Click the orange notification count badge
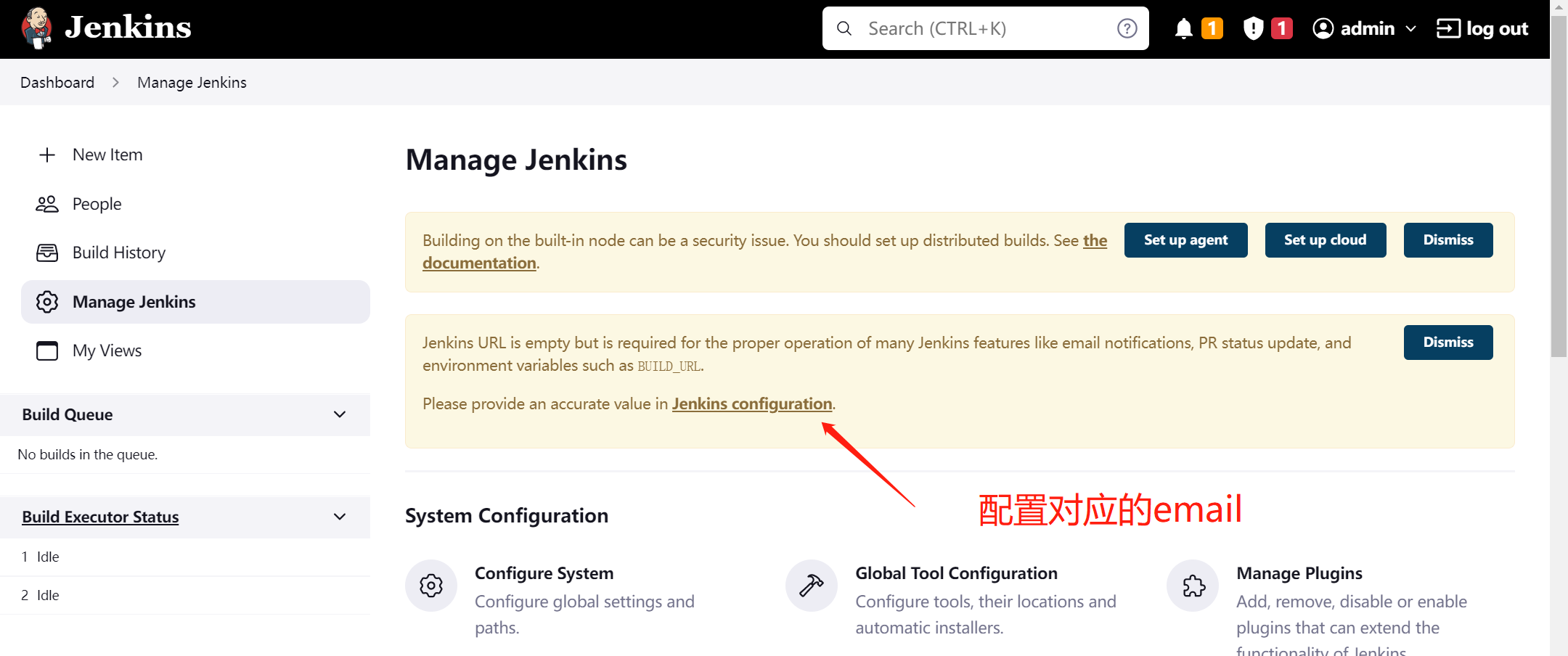Screen dimensions: 1568x656 (x=1212, y=28)
